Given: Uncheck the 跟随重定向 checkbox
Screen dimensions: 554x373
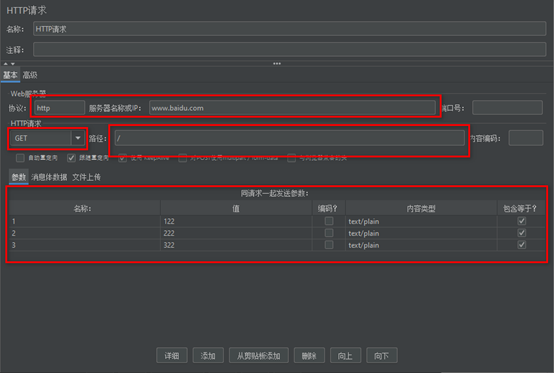Looking at the screenshot, I should [x=71, y=158].
